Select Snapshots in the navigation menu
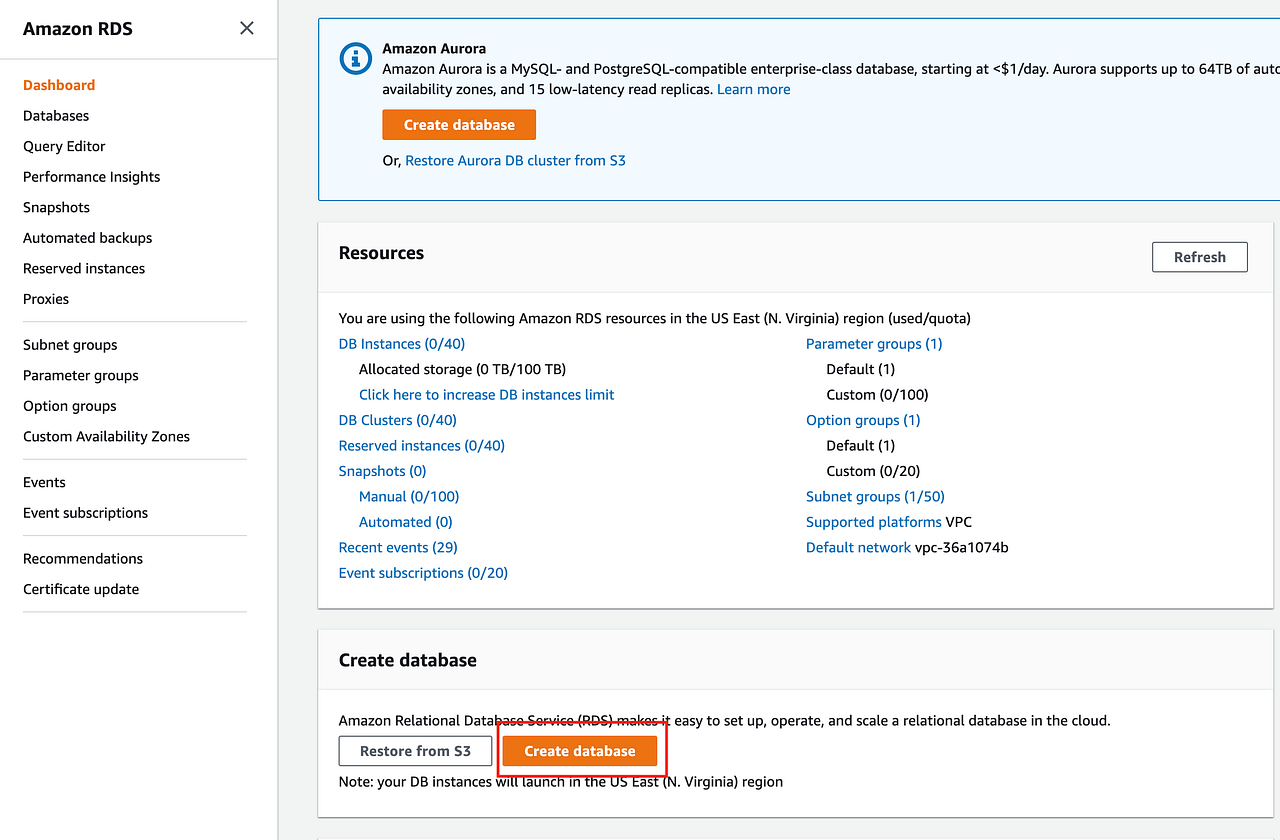 [x=56, y=207]
